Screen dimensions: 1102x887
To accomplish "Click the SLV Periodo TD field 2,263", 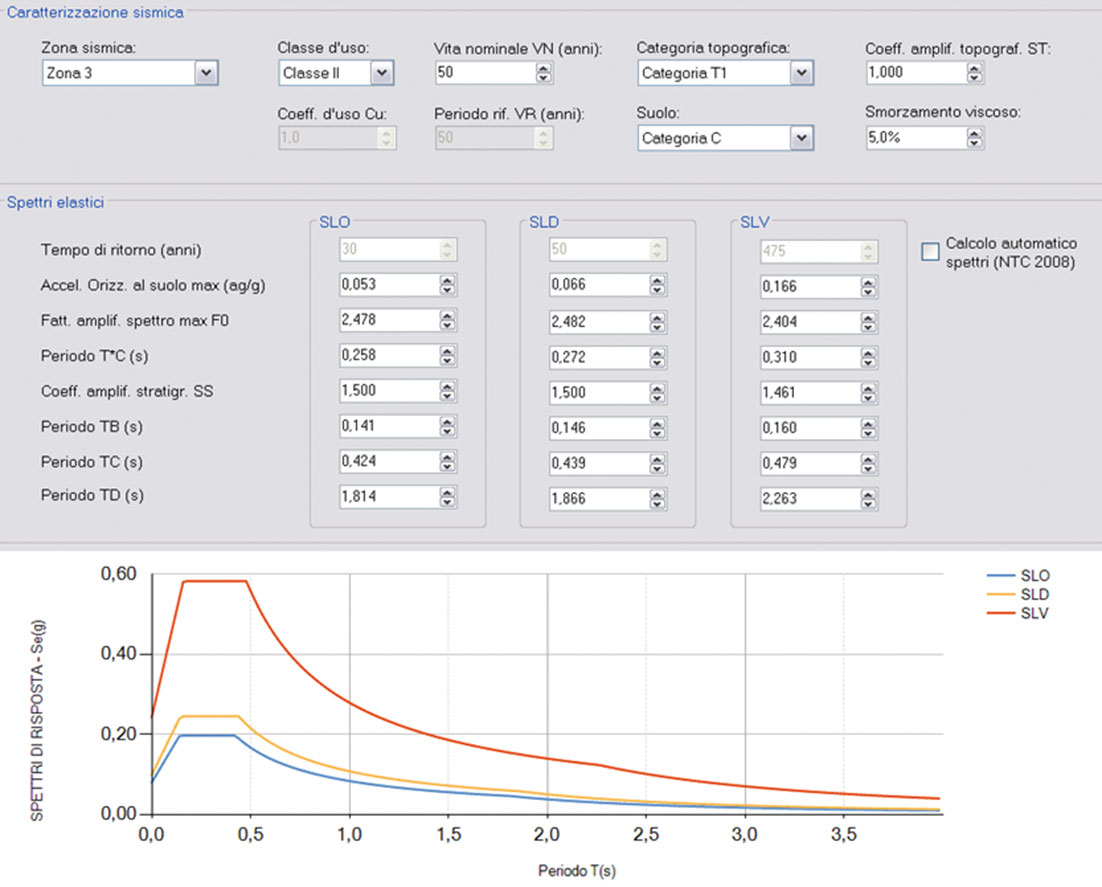I will 810,499.
